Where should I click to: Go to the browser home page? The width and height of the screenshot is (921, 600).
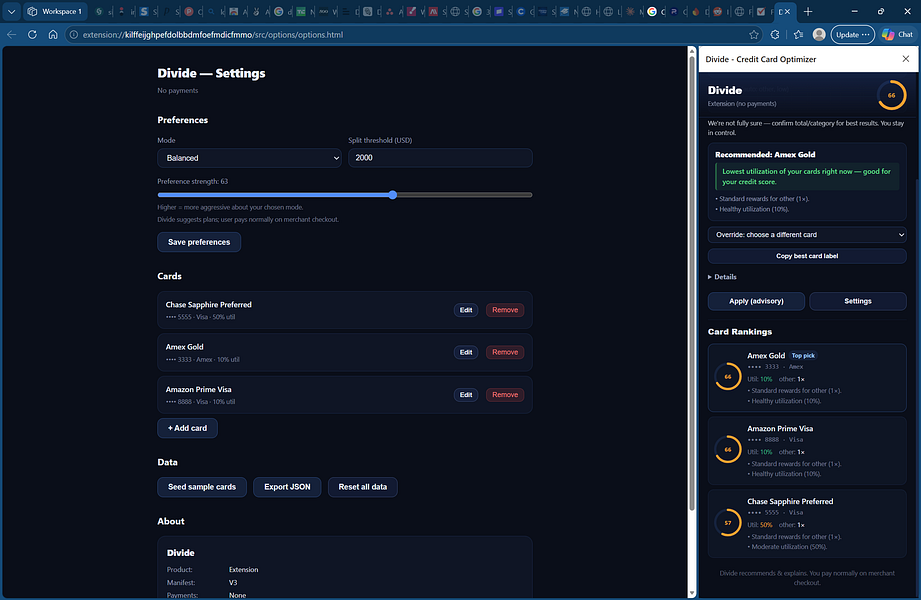point(53,35)
